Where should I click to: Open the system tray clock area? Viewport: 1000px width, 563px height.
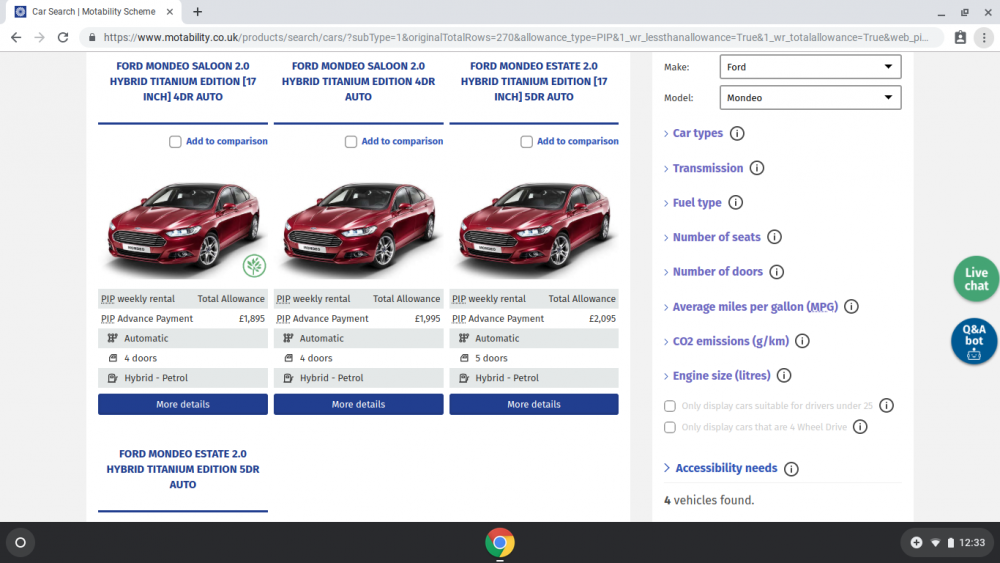[949, 543]
